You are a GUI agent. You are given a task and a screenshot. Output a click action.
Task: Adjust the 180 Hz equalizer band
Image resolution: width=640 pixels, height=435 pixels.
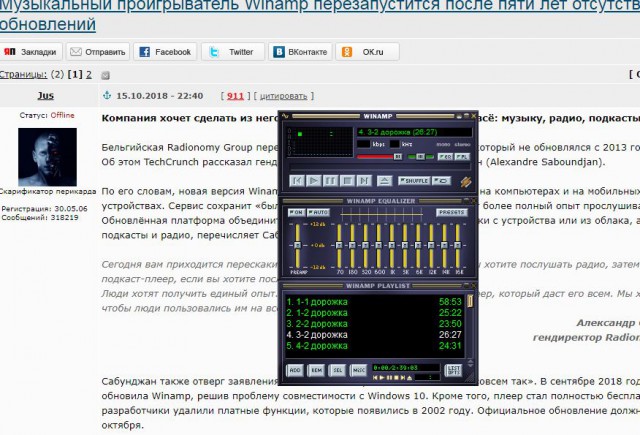tap(352, 246)
